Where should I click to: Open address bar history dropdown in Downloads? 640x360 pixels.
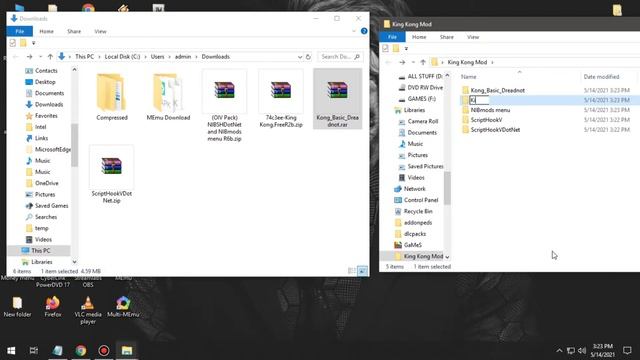coord(300,57)
